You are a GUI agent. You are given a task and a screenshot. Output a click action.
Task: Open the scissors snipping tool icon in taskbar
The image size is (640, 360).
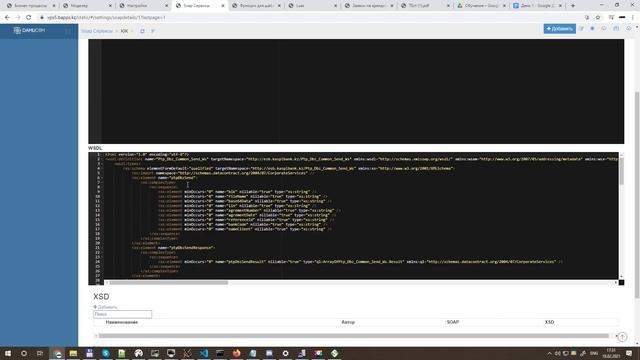coord(187,353)
